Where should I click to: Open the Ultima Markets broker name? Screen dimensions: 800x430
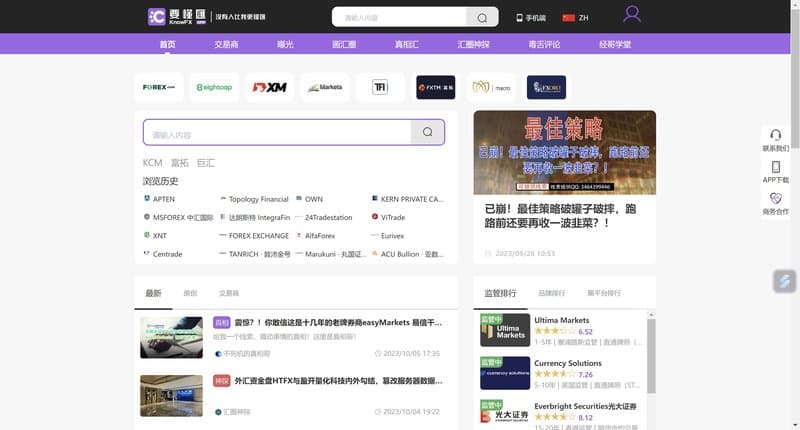(562, 320)
